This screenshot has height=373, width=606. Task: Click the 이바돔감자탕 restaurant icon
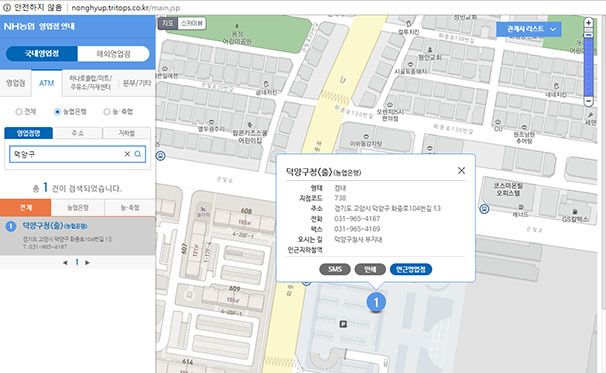366,137
